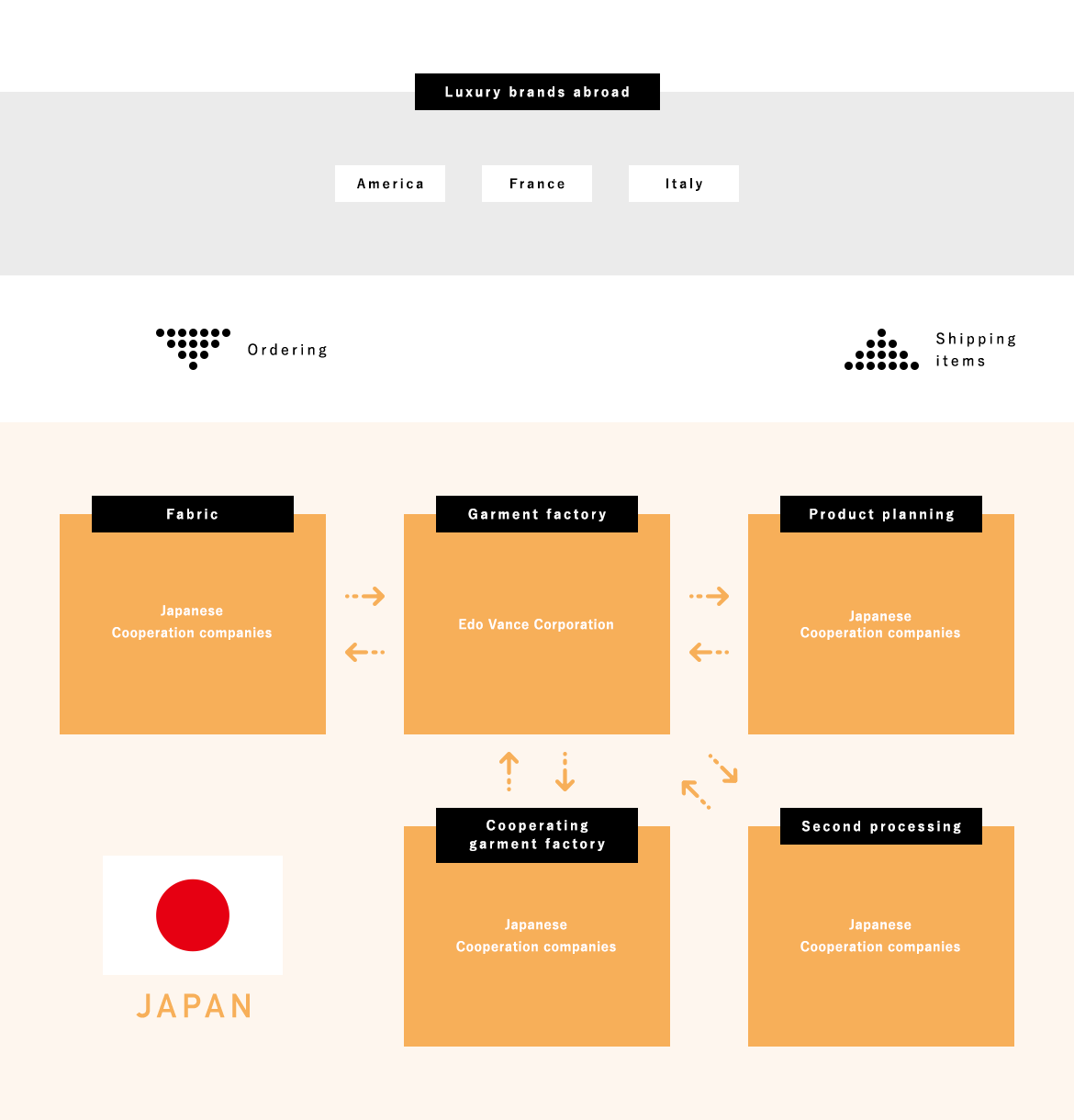
Task: Click the Product planning label
Action: click(881, 514)
